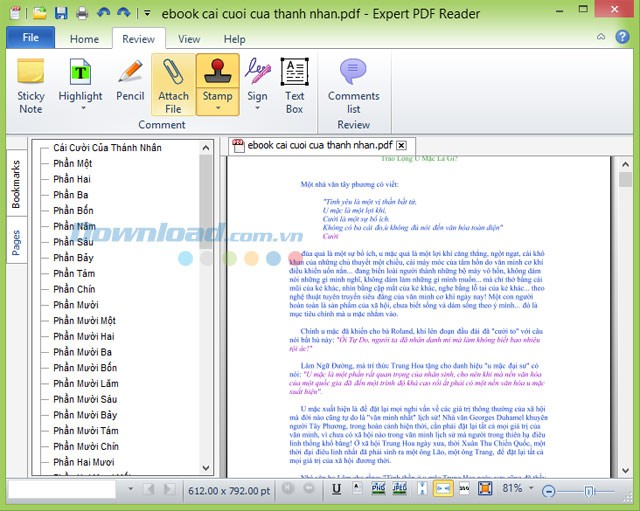Select bookmark Phần Bốn
640x511 pixels.
tap(73, 211)
